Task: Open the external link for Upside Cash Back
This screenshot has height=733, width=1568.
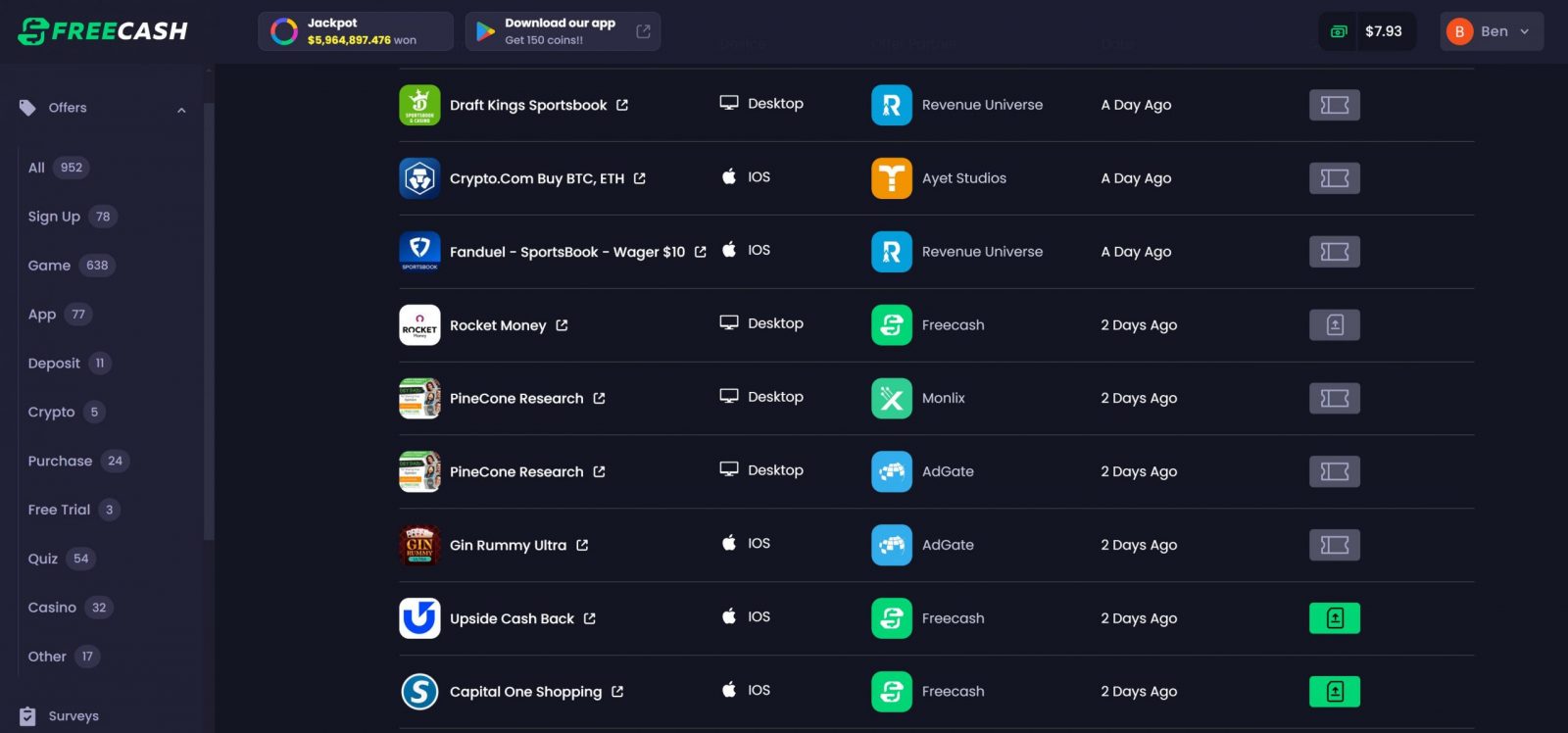Action: [x=590, y=618]
